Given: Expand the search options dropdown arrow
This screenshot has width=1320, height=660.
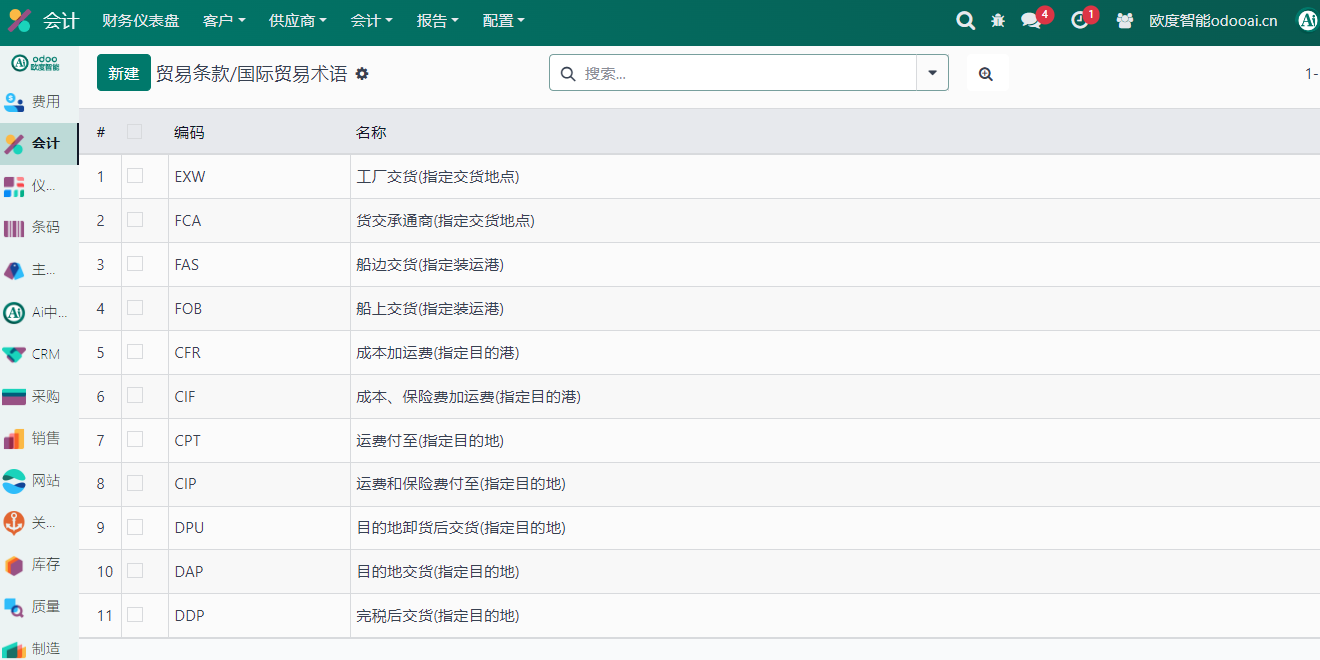Looking at the screenshot, I should (x=932, y=73).
